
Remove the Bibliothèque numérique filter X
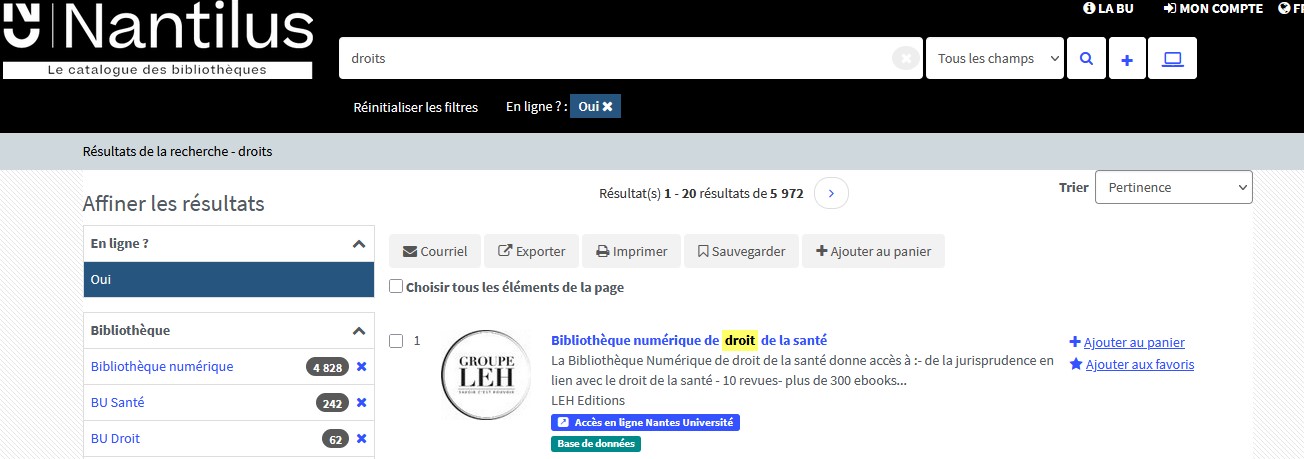pyautogui.click(x=361, y=367)
